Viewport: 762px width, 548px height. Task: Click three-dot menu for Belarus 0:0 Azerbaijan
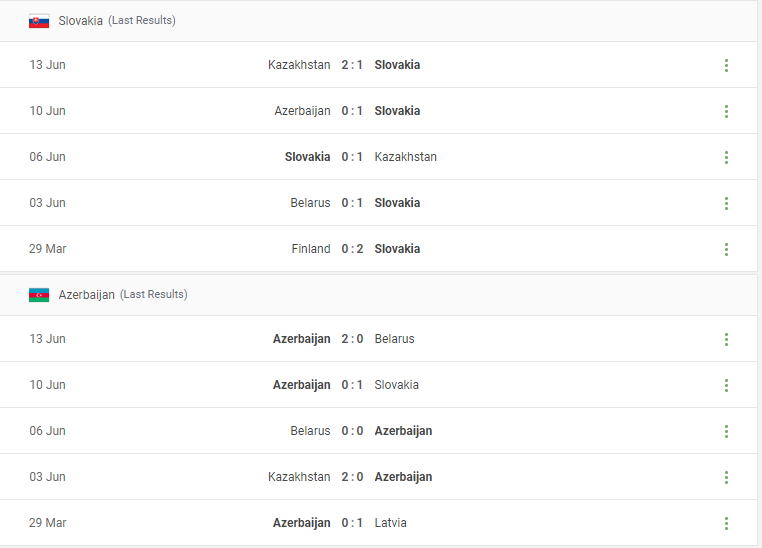click(726, 431)
